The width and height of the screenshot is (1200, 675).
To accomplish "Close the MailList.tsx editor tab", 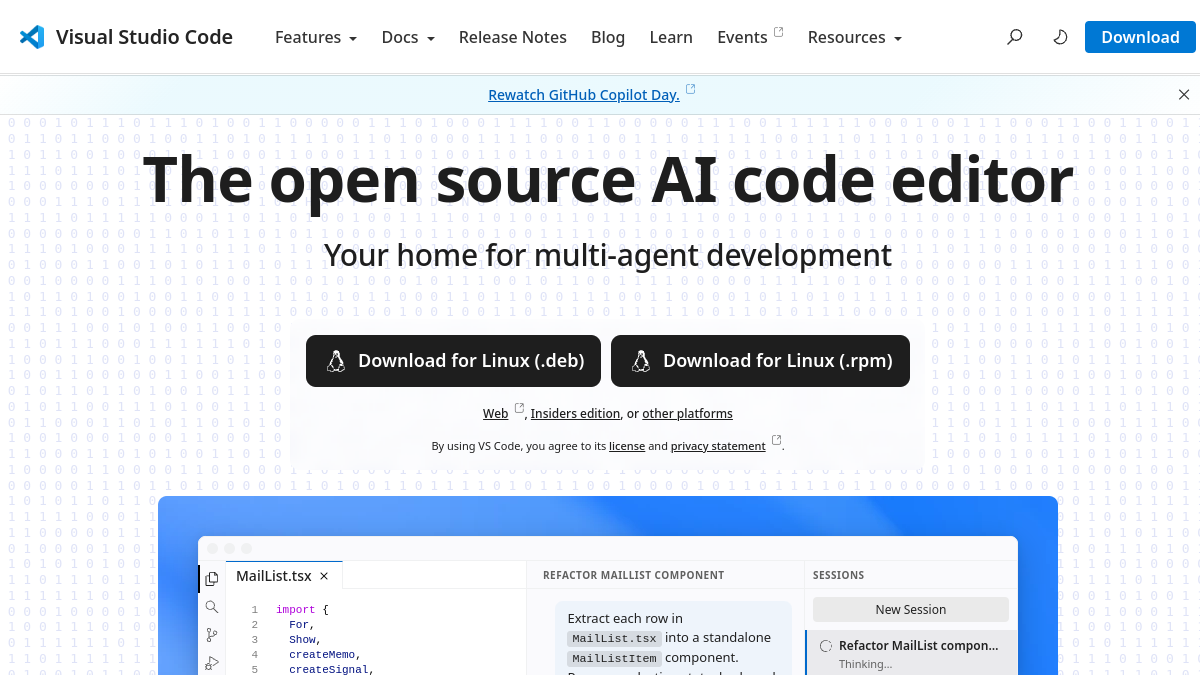I will click(x=324, y=576).
